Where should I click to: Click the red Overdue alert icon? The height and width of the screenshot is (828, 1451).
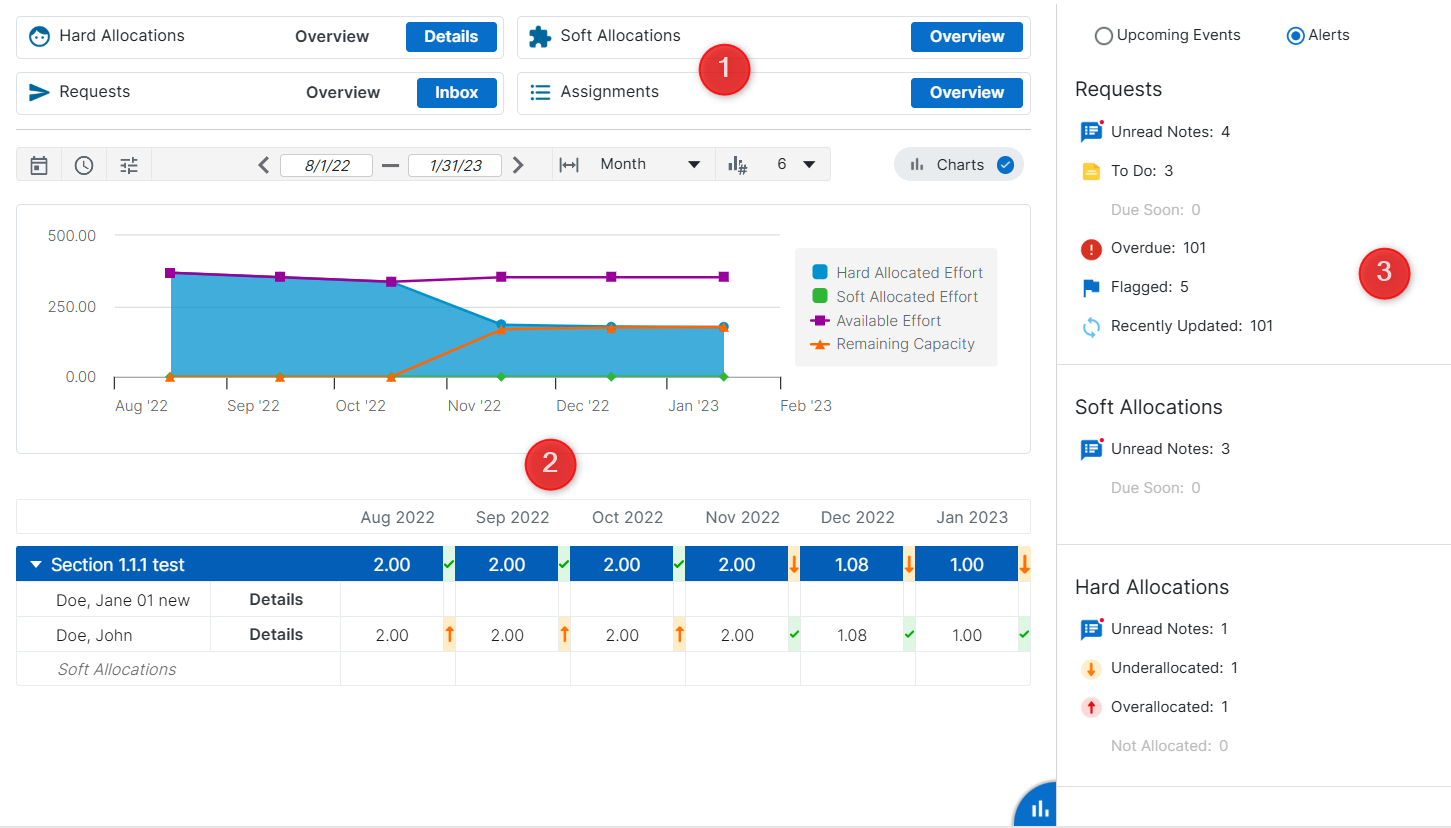click(1091, 249)
